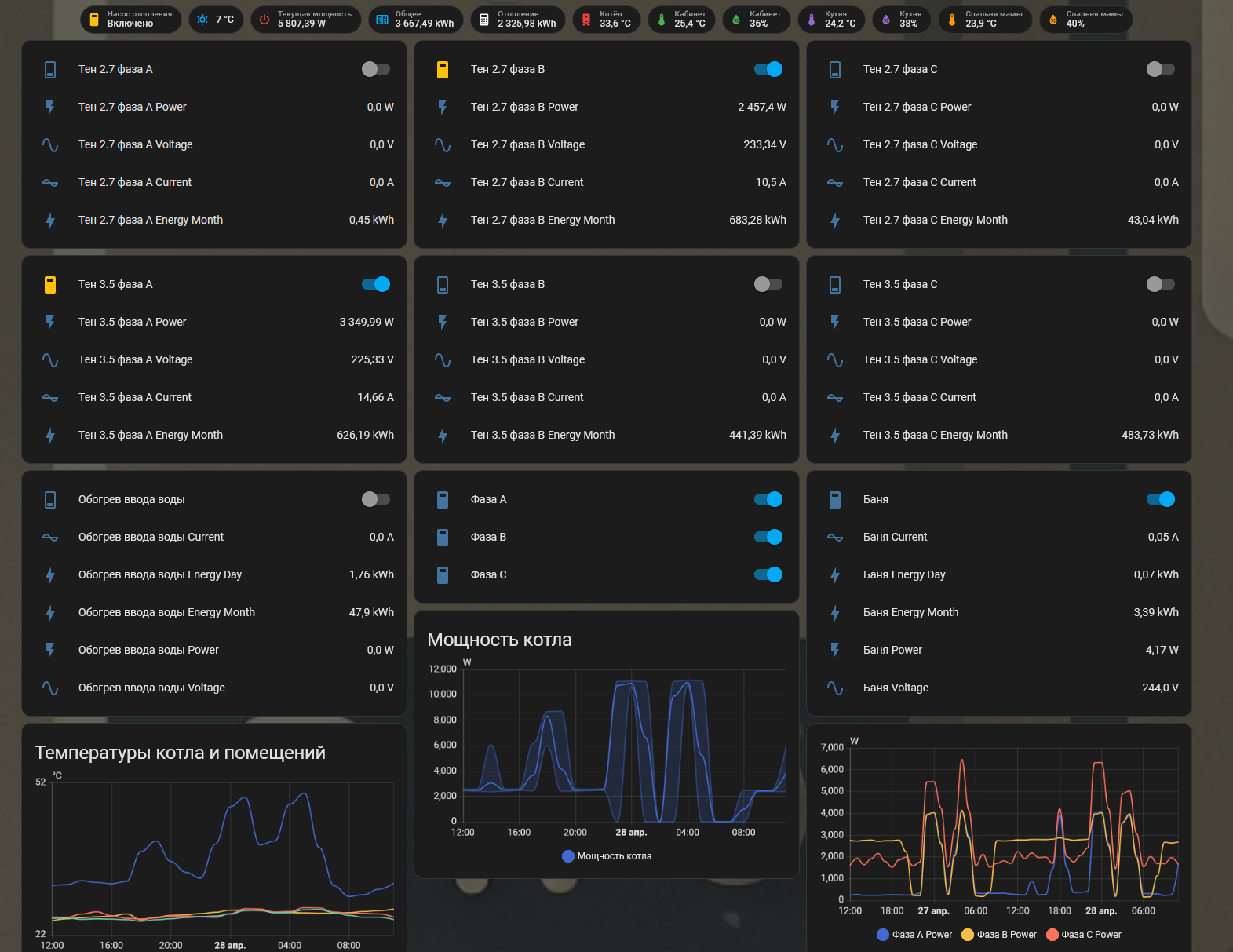The height and width of the screenshot is (952, 1233).
Task: Open the Кухня temperature chip
Action: [x=831, y=20]
